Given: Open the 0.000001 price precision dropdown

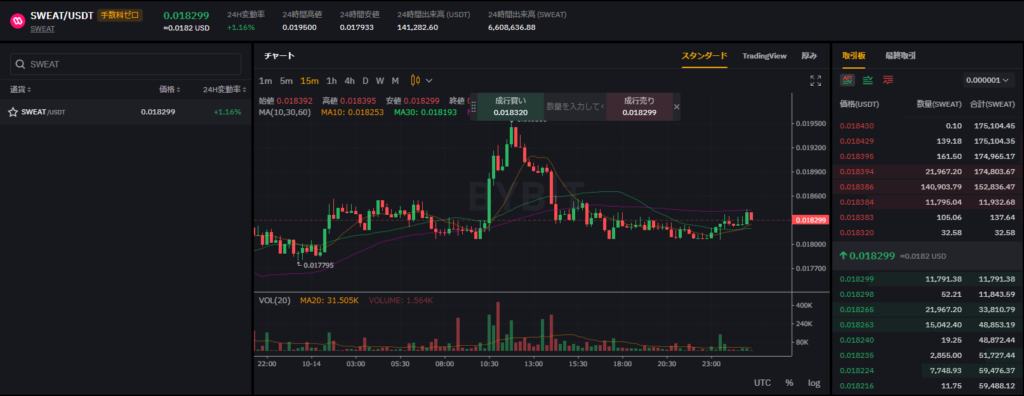Looking at the screenshot, I should [989, 80].
